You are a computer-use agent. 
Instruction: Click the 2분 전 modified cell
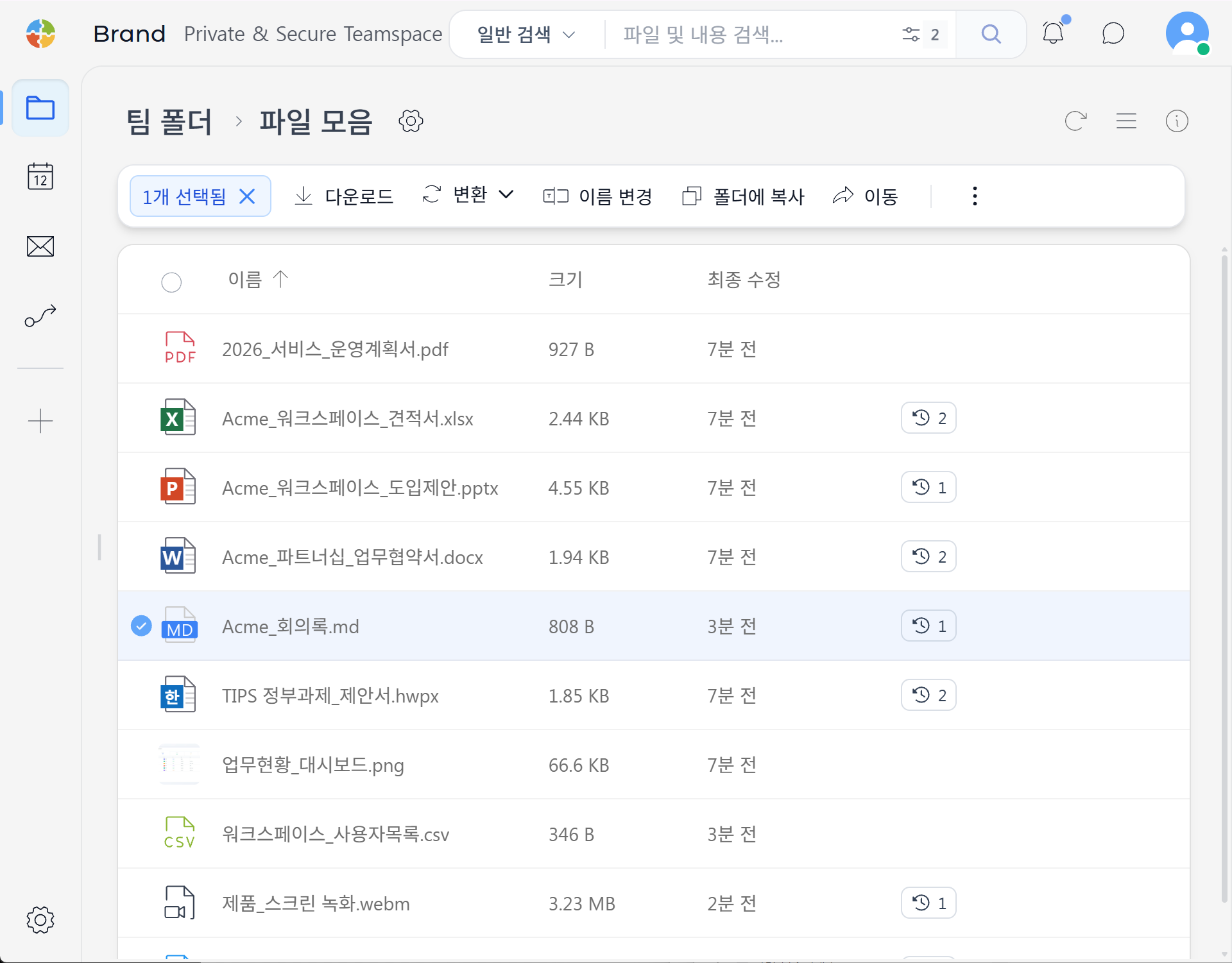732,903
